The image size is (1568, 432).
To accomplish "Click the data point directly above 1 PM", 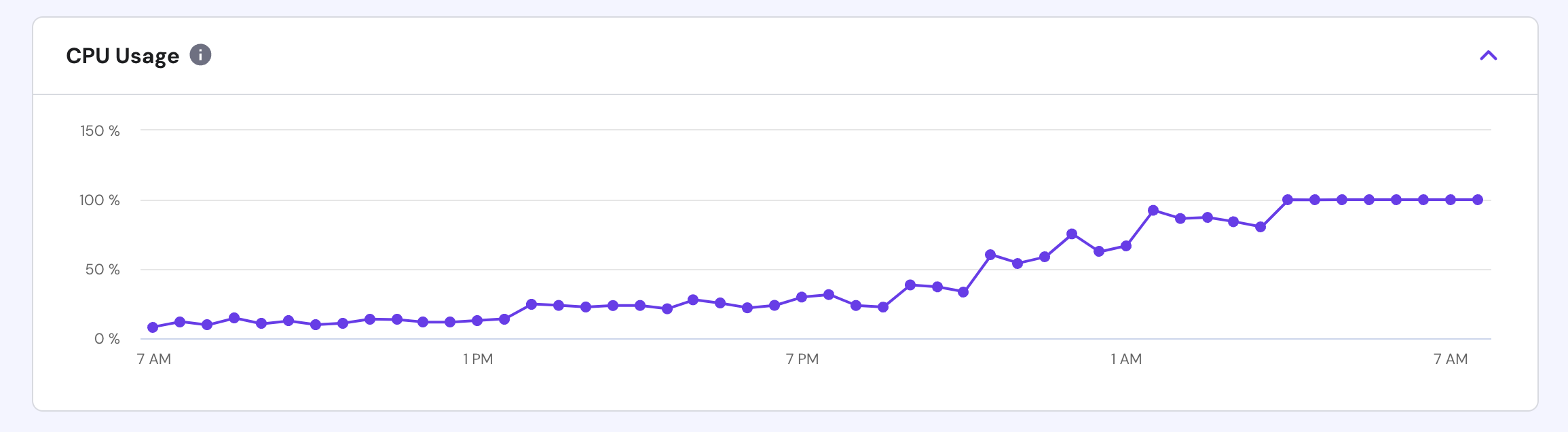I will (x=477, y=321).
